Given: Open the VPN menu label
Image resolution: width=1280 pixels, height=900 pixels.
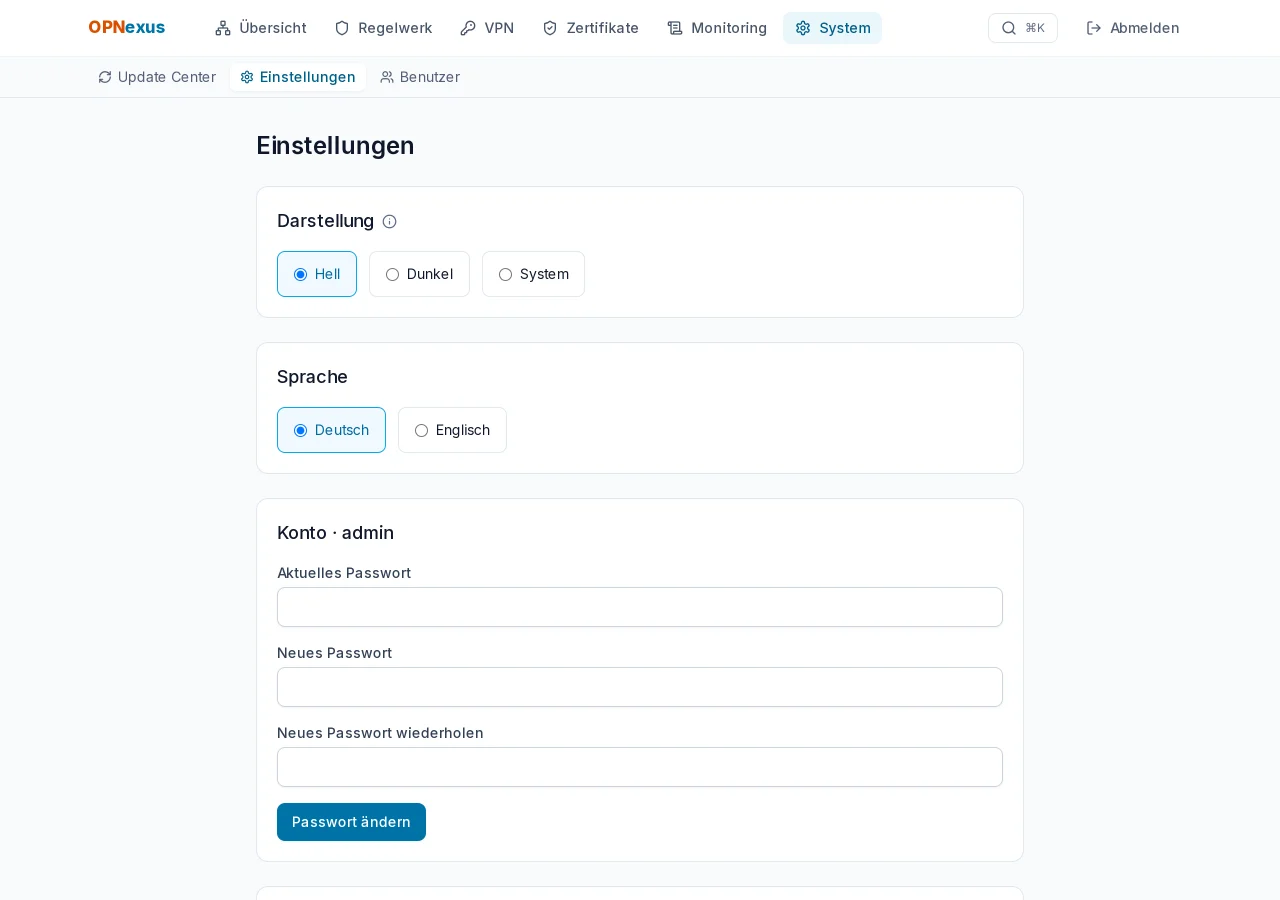Looking at the screenshot, I should click(x=499, y=28).
